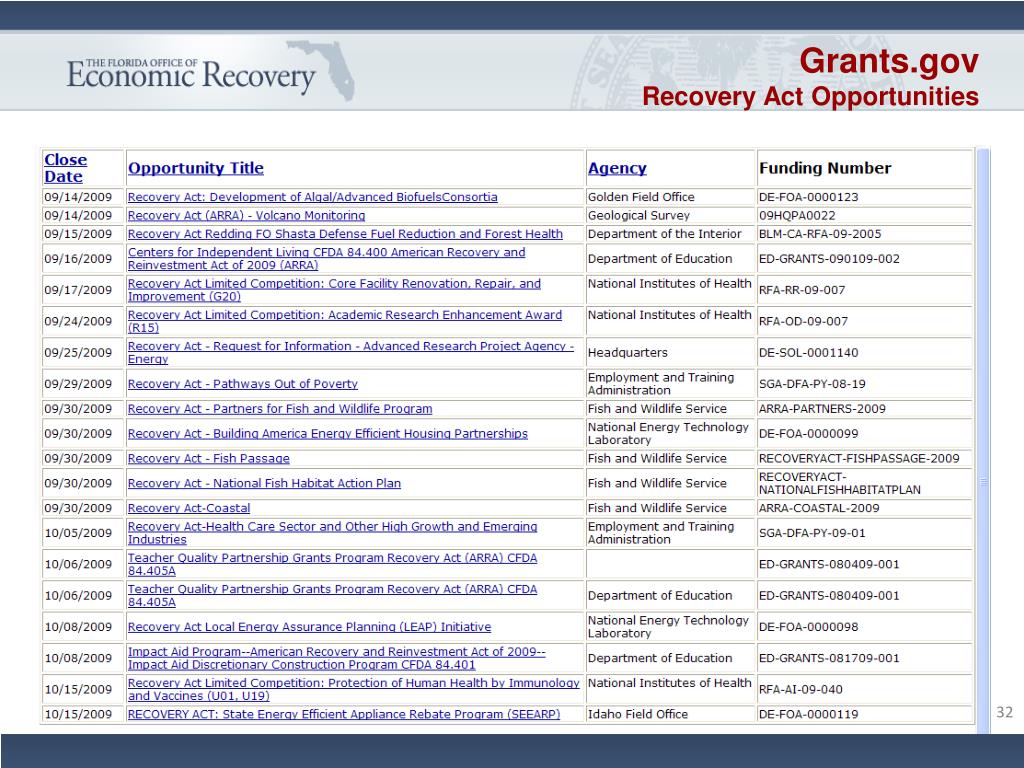The height and width of the screenshot is (768, 1024).
Task: Sort by the Opportunity Title column header
Action: (x=195, y=168)
